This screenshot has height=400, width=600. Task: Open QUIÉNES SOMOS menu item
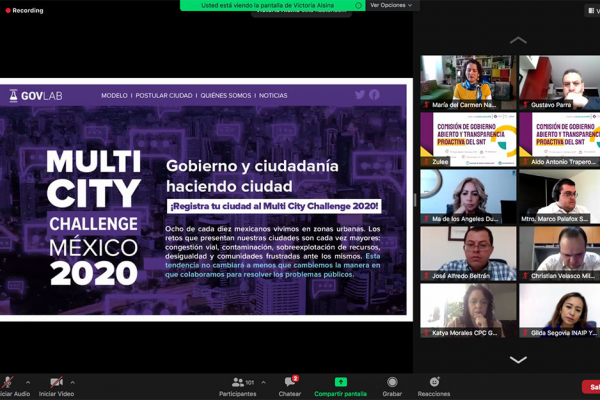point(226,95)
